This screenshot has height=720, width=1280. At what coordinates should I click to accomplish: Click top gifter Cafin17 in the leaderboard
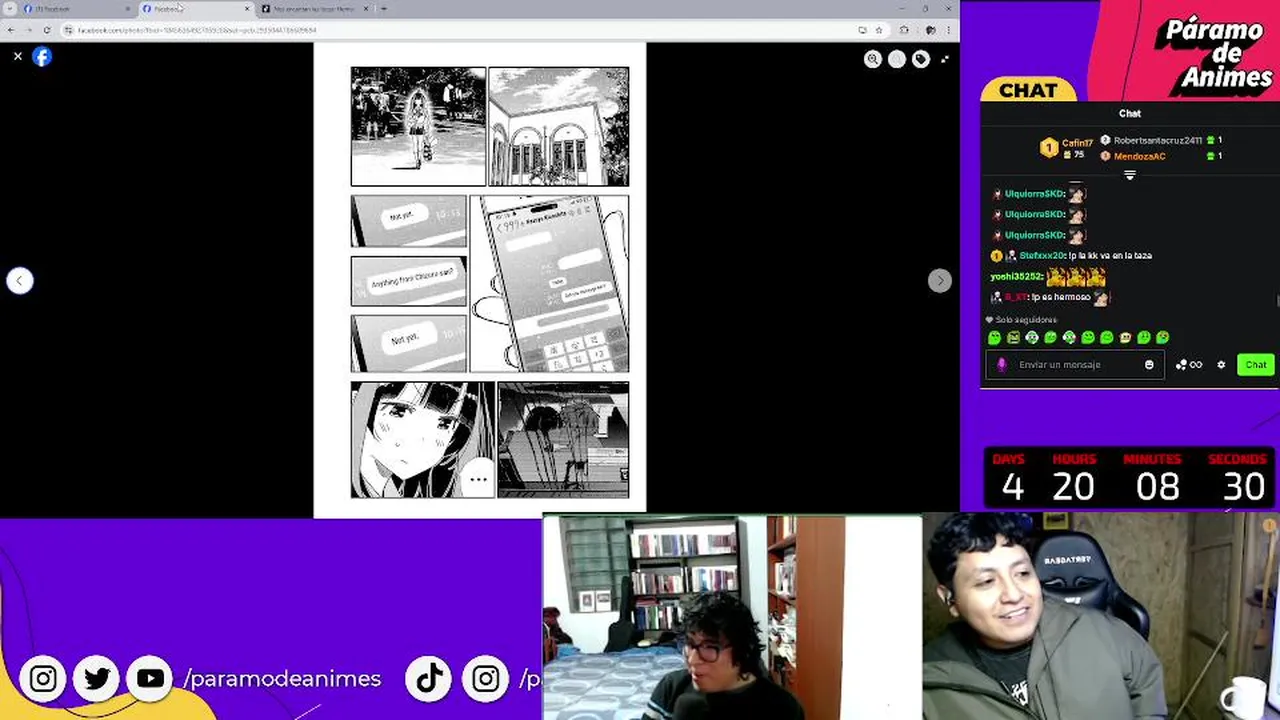(1066, 148)
